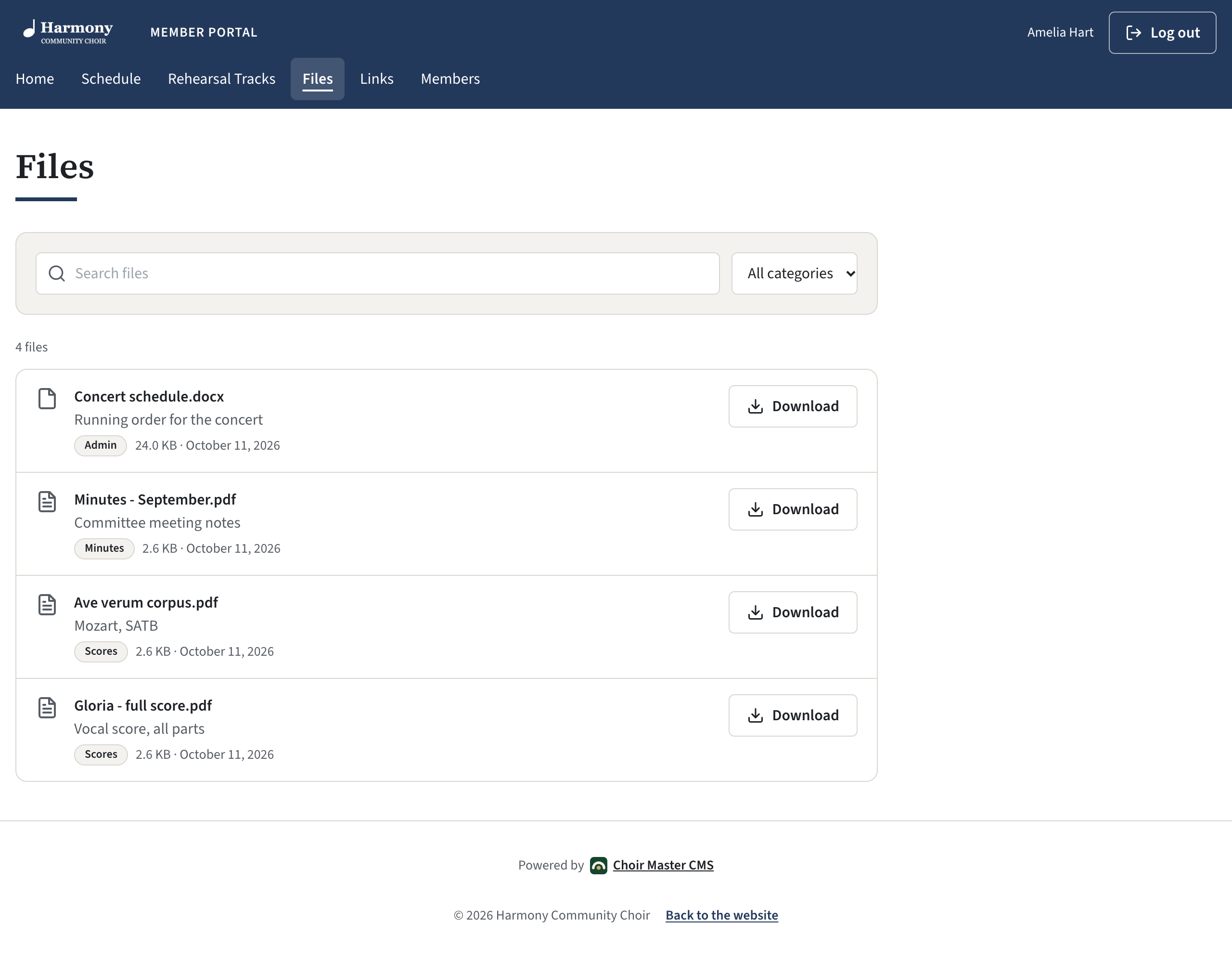Open the All categories dropdown
The height and width of the screenshot is (960, 1232).
tap(794, 273)
